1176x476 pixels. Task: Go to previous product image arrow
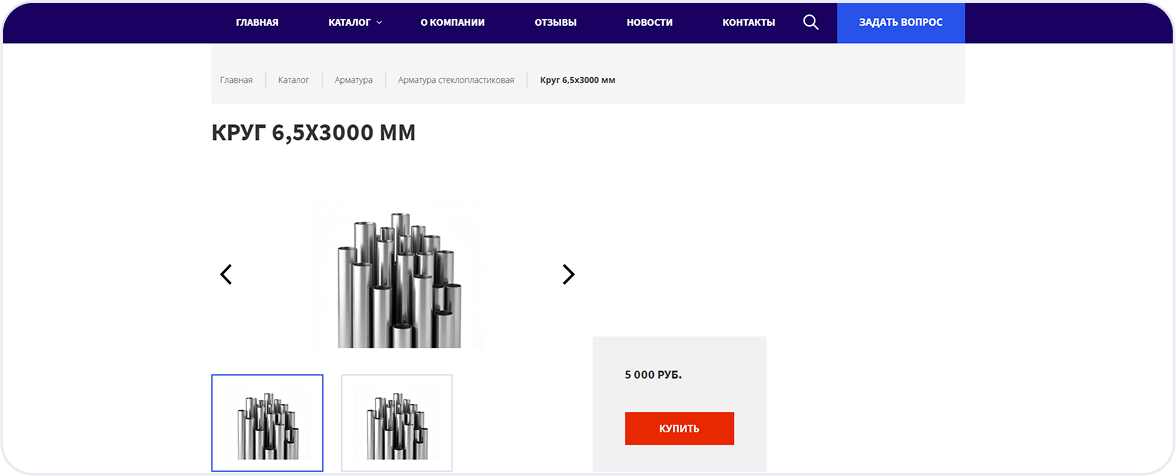click(226, 274)
